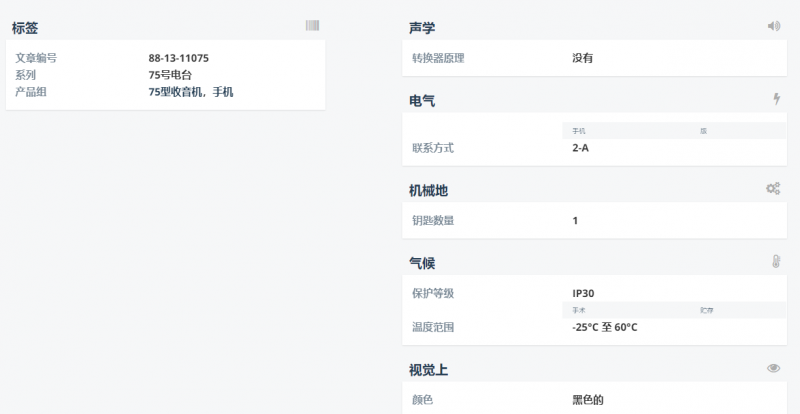Click protection rating value IP30
The height and width of the screenshot is (414, 800).
tap(583, 293)
